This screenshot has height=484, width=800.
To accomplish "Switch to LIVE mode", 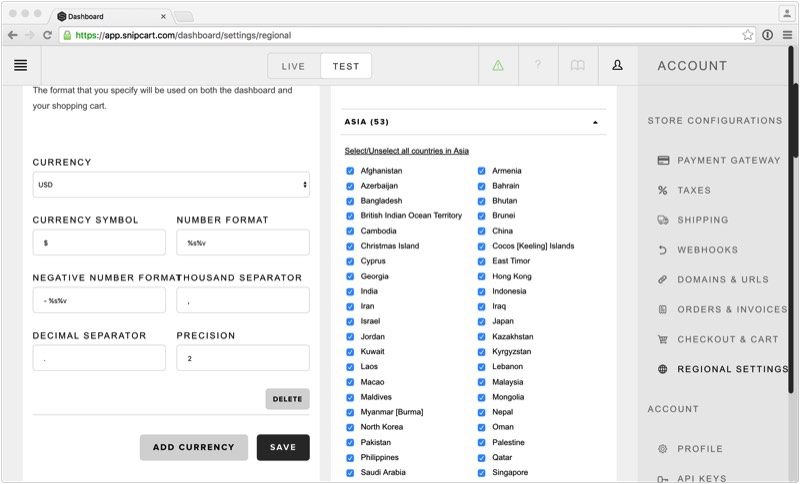I will pyautogui.click(x=293, y=66).
